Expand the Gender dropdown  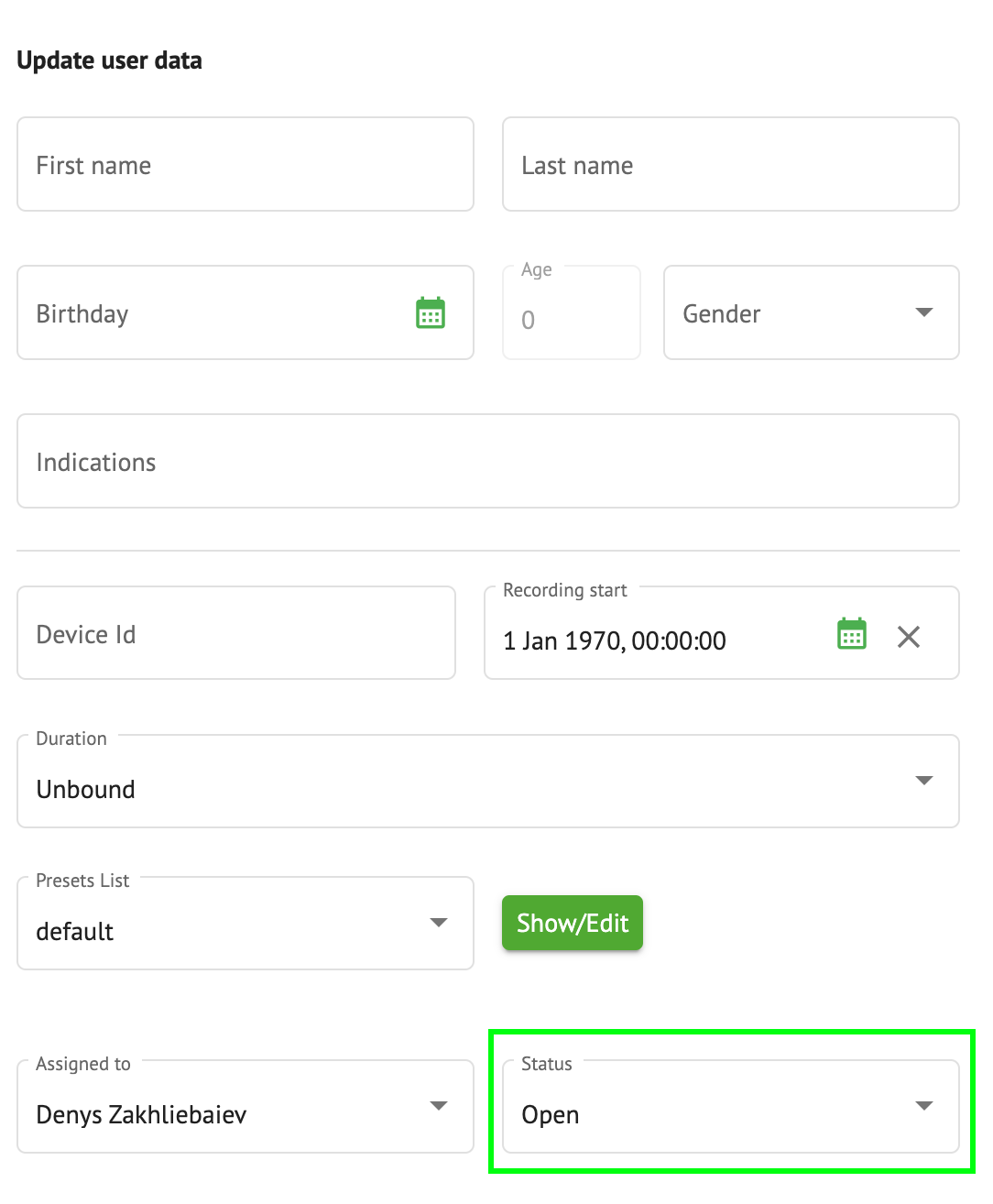click(x=788, y=313)
